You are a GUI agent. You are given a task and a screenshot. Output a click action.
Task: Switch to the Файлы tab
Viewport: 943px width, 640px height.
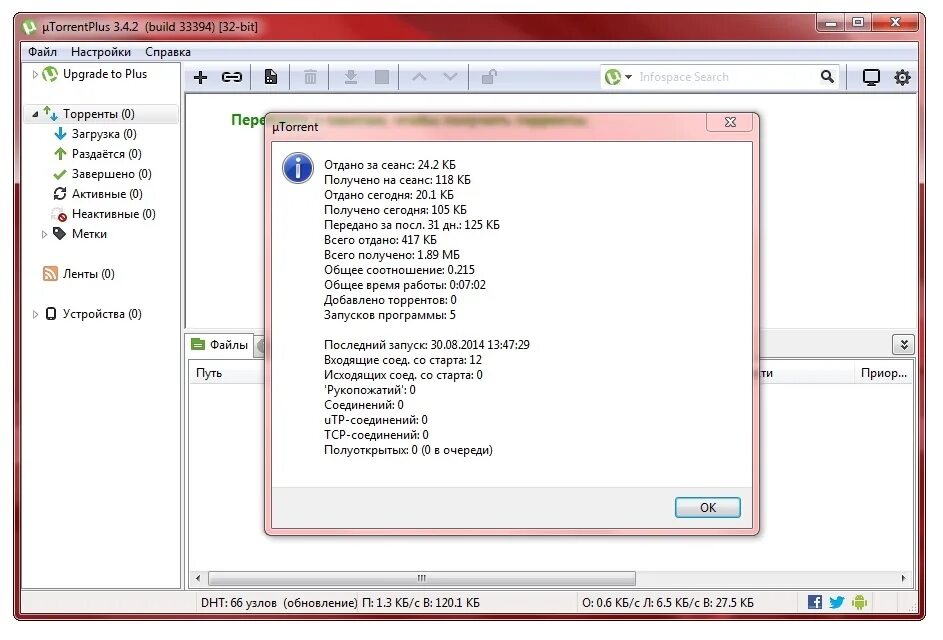(220, 345)
